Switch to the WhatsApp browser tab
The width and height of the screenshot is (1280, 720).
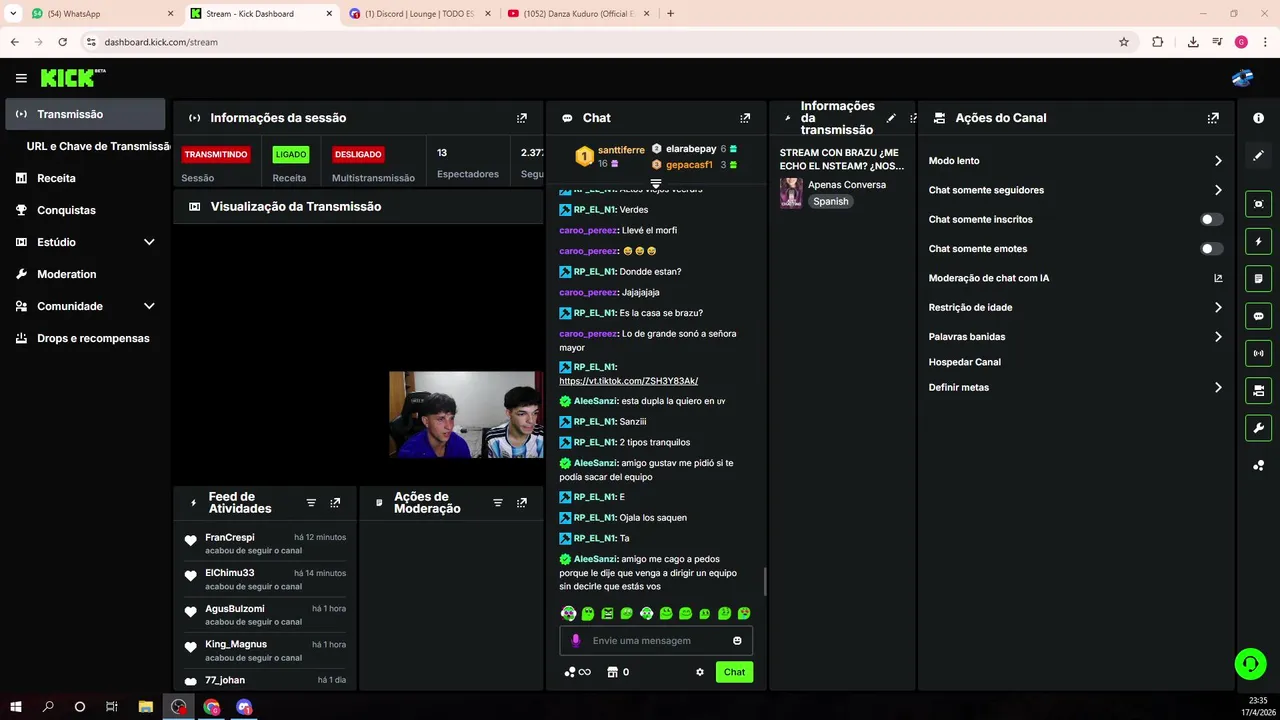(100, 14)
